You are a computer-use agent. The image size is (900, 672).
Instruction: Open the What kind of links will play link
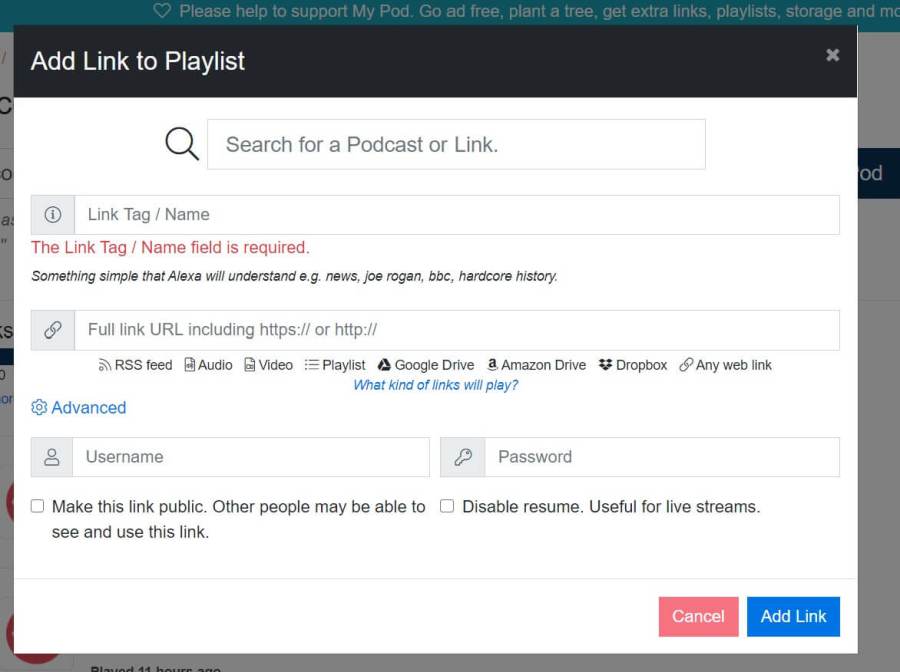click(x=435, y=385)
